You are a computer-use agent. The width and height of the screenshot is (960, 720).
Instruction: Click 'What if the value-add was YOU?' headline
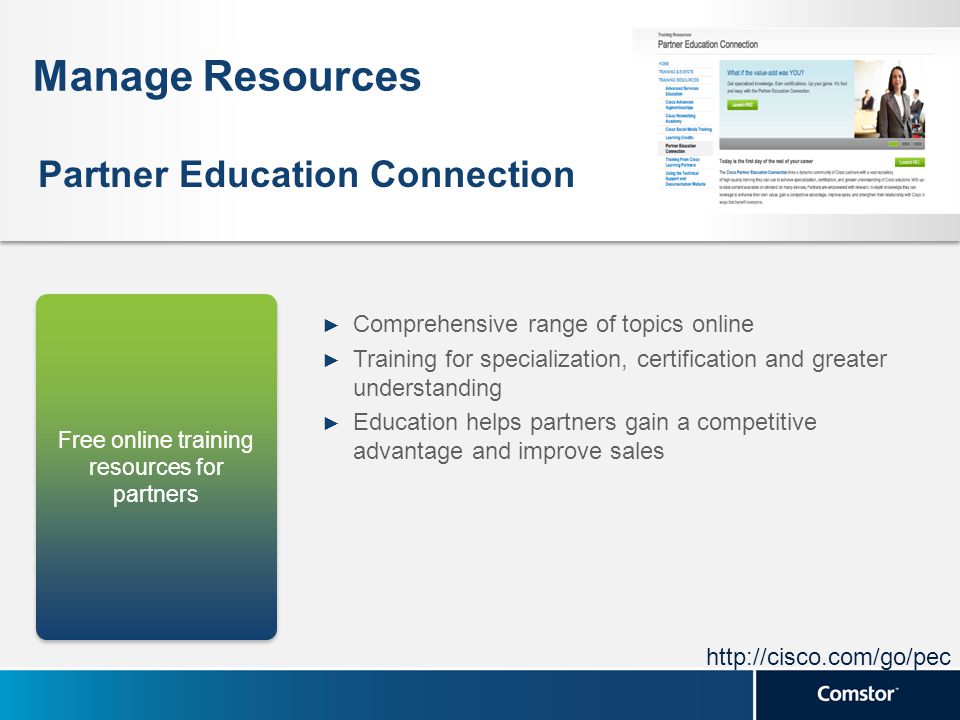point(765,72)
